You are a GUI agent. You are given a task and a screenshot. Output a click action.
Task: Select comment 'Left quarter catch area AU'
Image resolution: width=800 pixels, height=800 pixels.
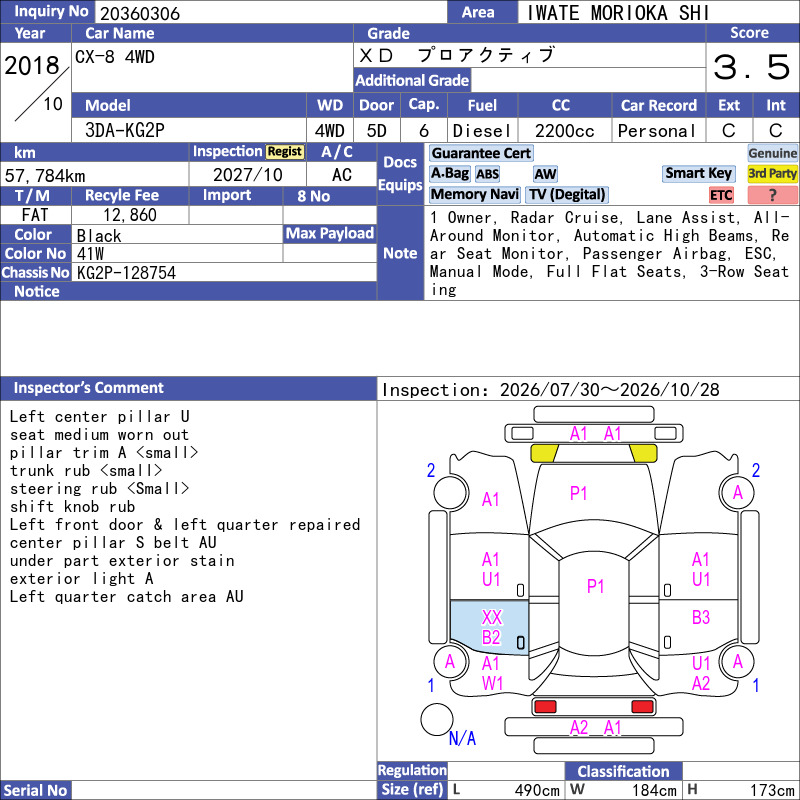tap(127, 597)
